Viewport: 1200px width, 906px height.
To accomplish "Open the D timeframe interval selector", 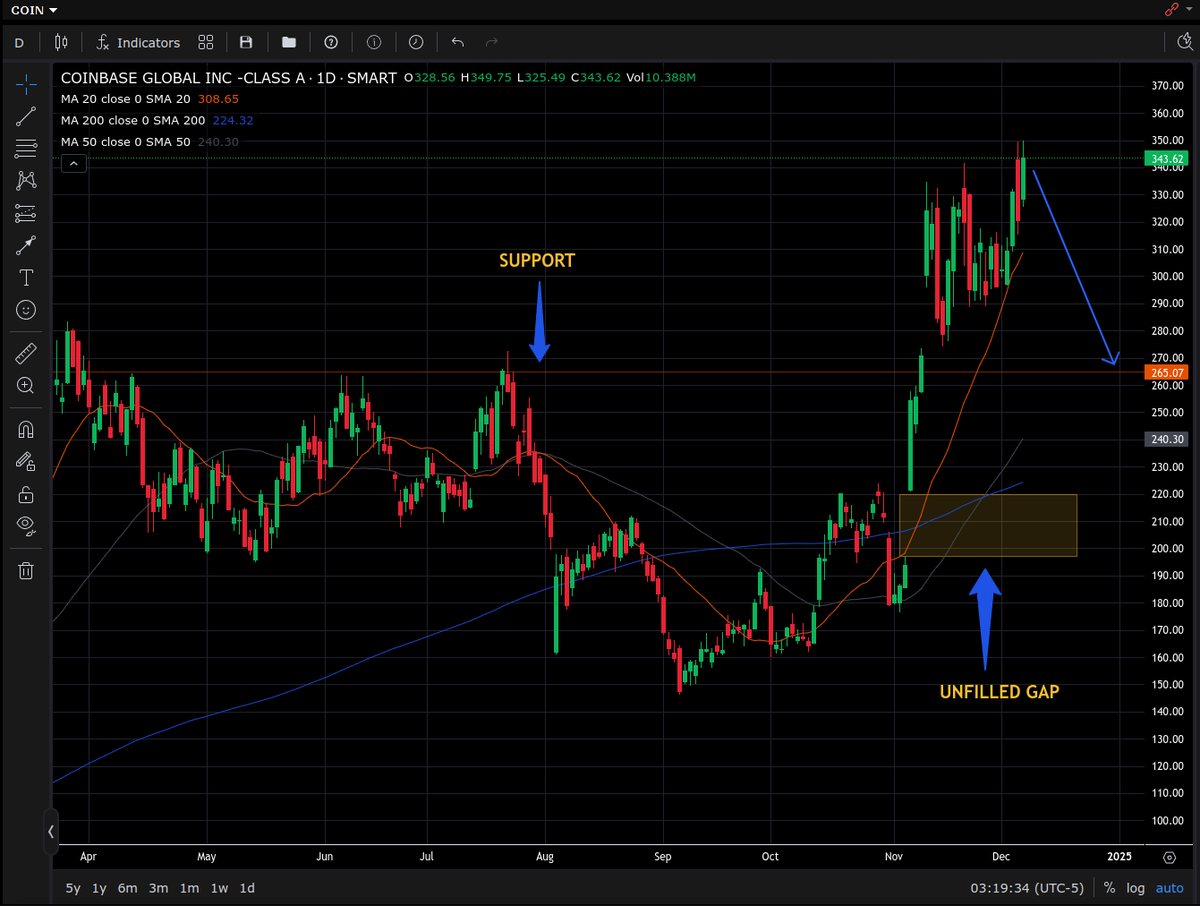I will pos(19,42).
